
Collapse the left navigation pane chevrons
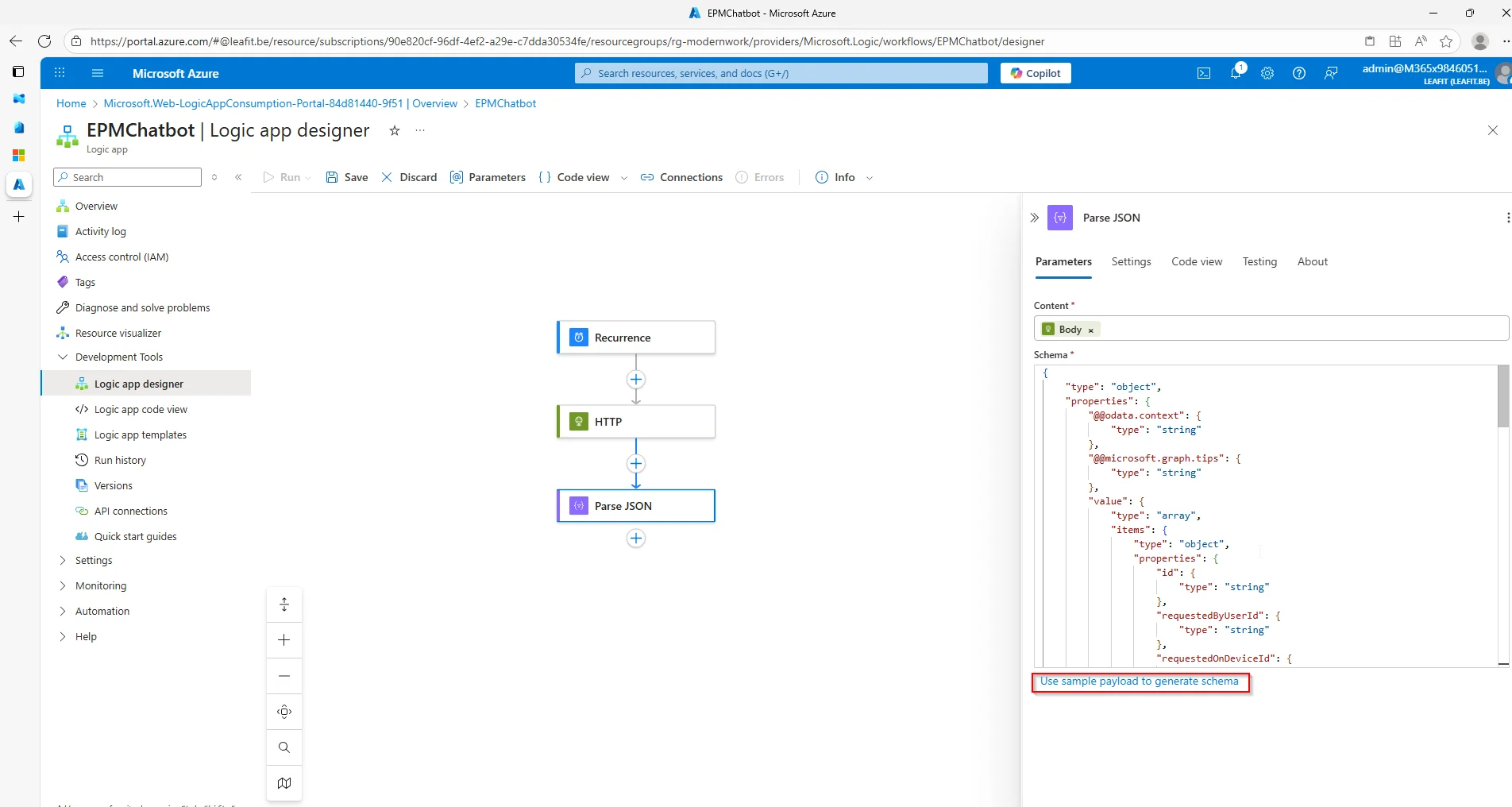pyautogui.click(x=238, y=177)
